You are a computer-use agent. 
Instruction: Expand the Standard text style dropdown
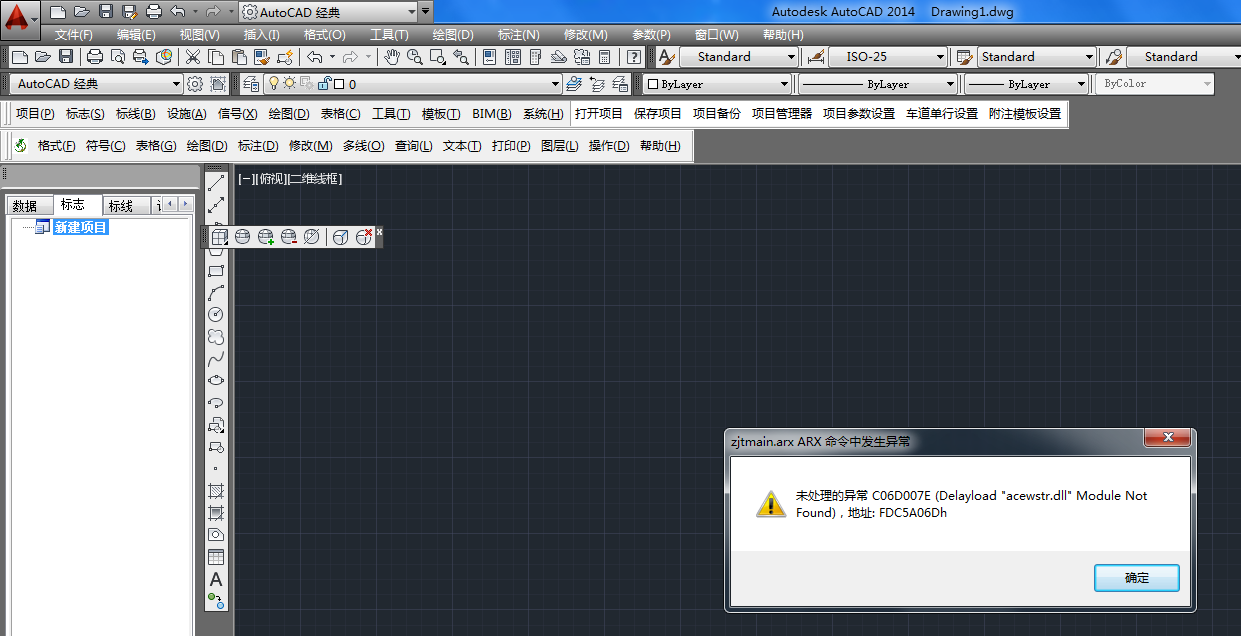791,57
